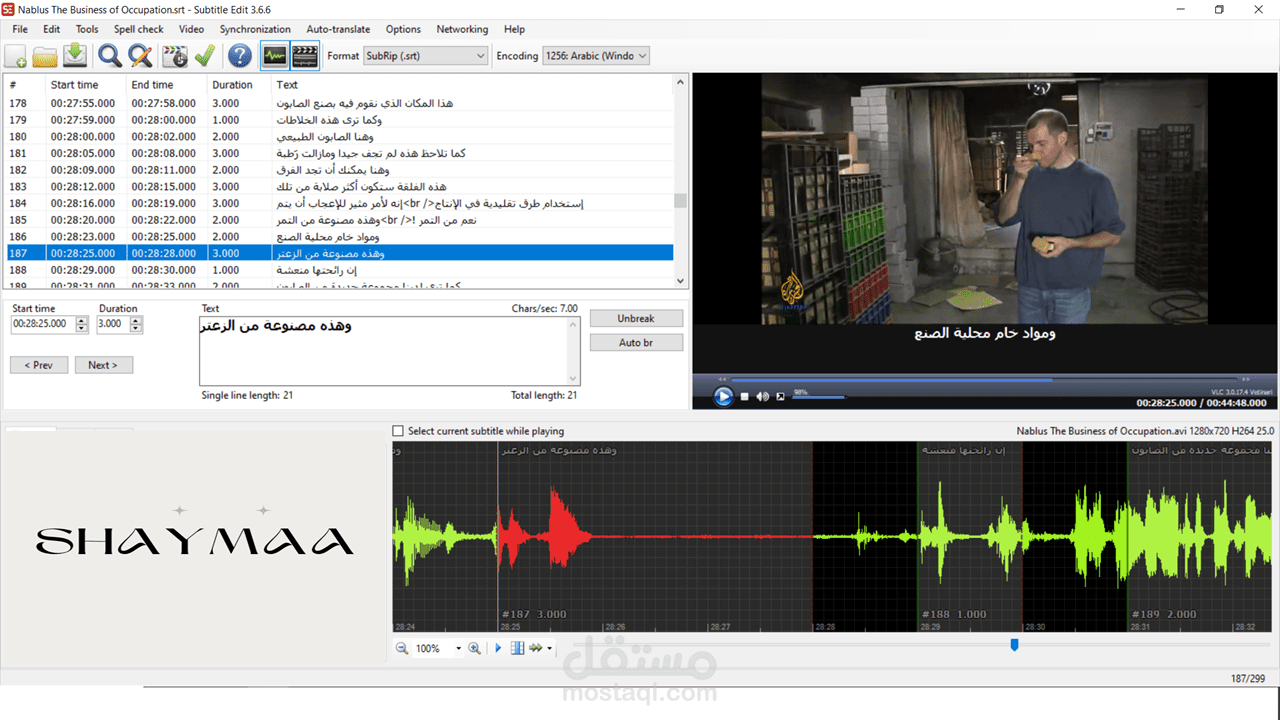This screenshot has height=720, width=1280.
Task: Click the Open subtitle folder icon
Action: click(45, 56)
